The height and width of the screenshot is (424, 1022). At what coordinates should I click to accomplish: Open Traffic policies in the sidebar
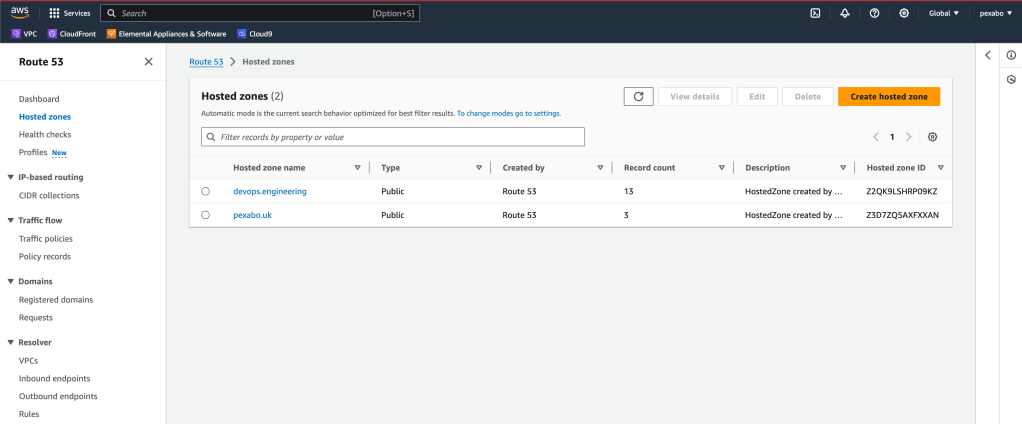[x=46, y=238]
